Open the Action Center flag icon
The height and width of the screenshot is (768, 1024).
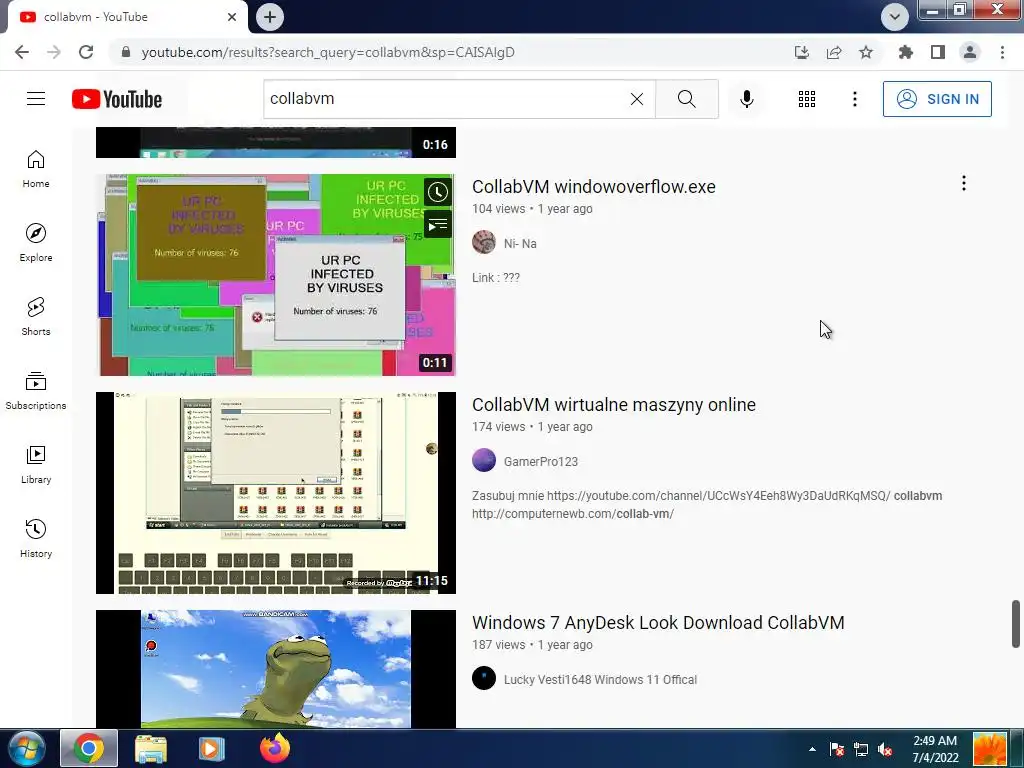837,750
